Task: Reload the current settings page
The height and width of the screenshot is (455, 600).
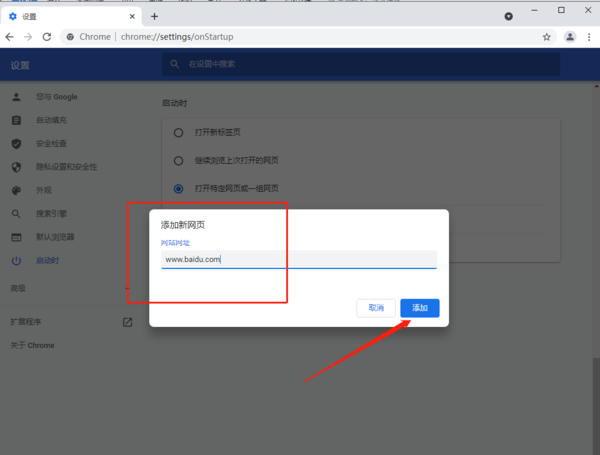Action: tap(47, 37)
